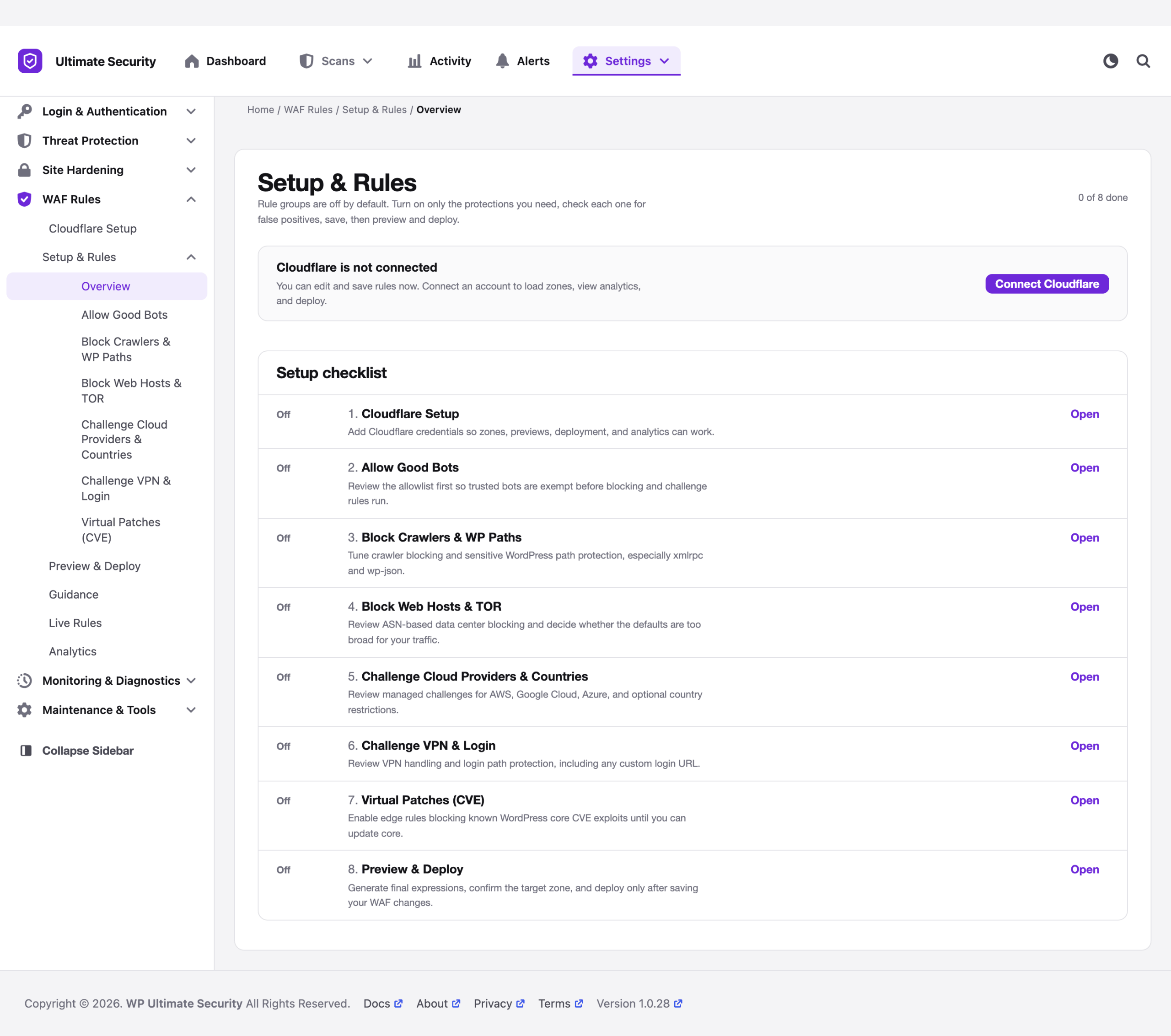Open search magnifier icon
This screenshot has height=1036, width=1171.
click(1143, 61)
